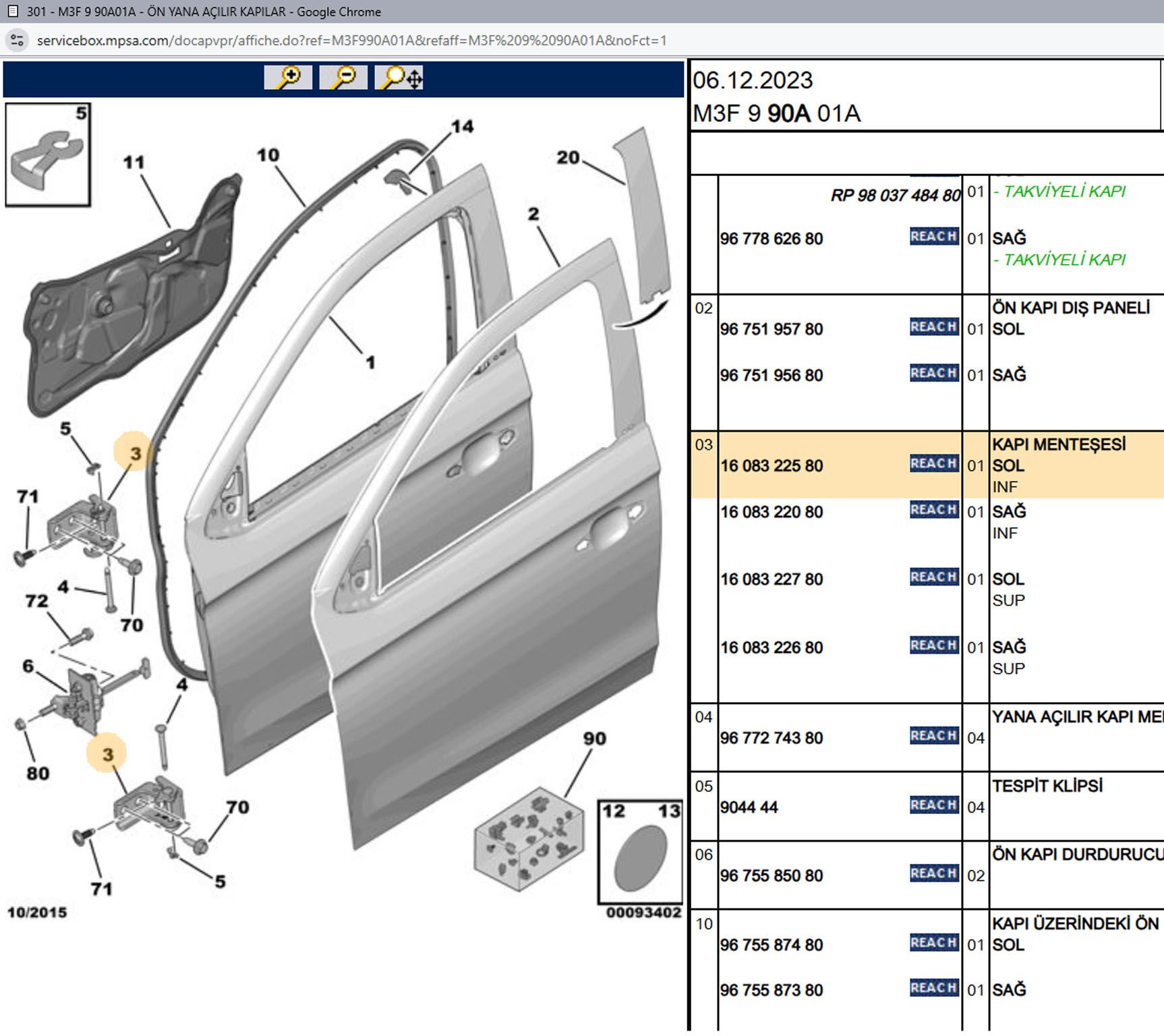Click the highlighted KAPI MENTEŞESİ row description
Screen dimensions: 1164x1036
[1058, 445]
